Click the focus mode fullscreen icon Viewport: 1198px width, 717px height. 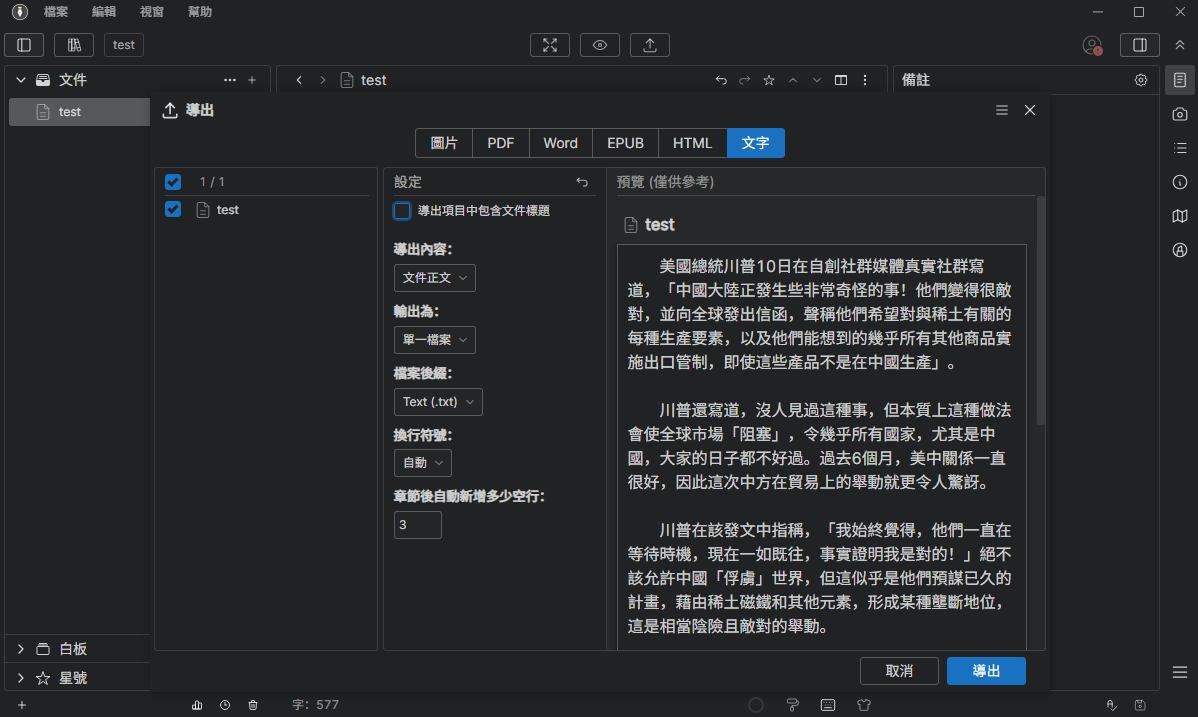(x=549, y=45)
